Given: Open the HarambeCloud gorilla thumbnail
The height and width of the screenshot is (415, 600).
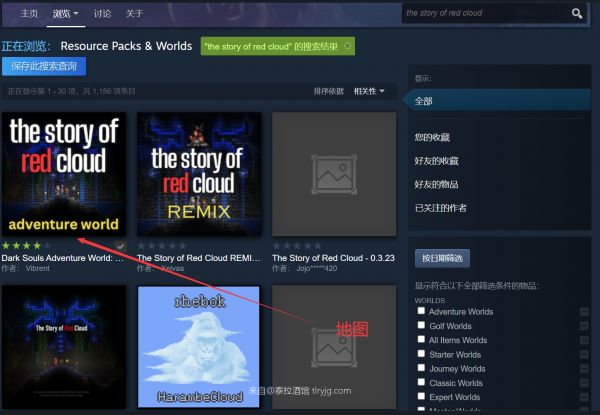Looking at the screenshot, I should pyautogui.click(x=199, y=347).
